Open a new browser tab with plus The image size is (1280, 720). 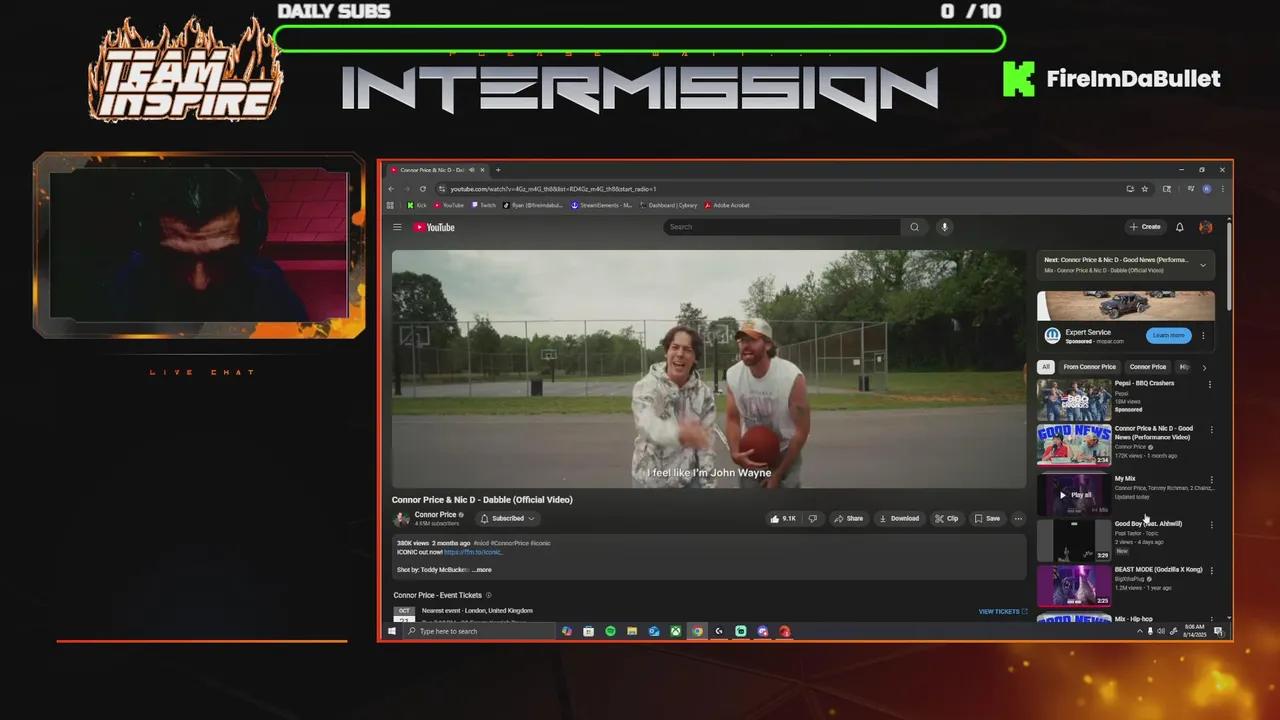click(x=498, y=170)
